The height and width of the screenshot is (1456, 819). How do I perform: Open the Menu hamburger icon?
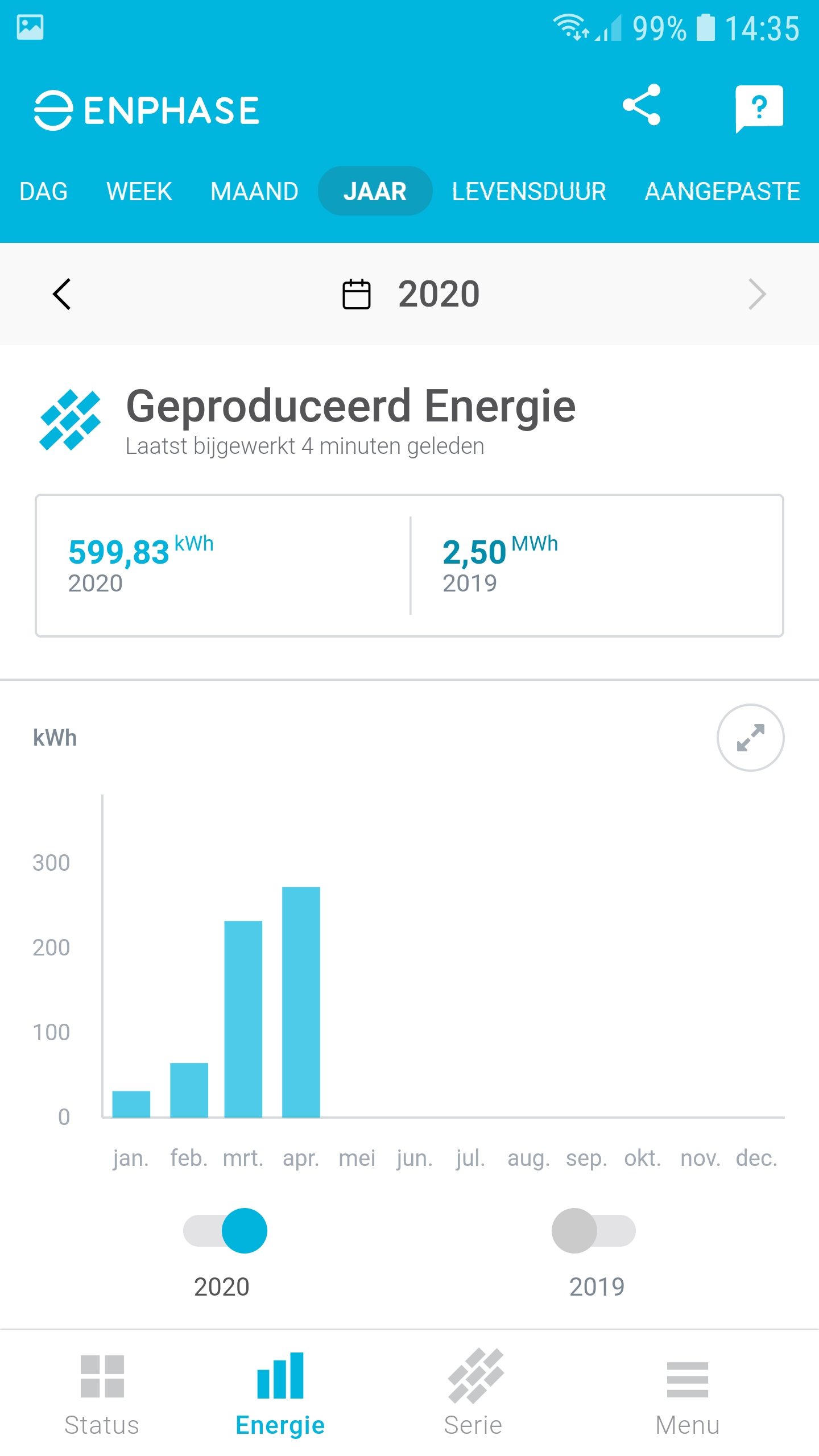pos(687,1379)
